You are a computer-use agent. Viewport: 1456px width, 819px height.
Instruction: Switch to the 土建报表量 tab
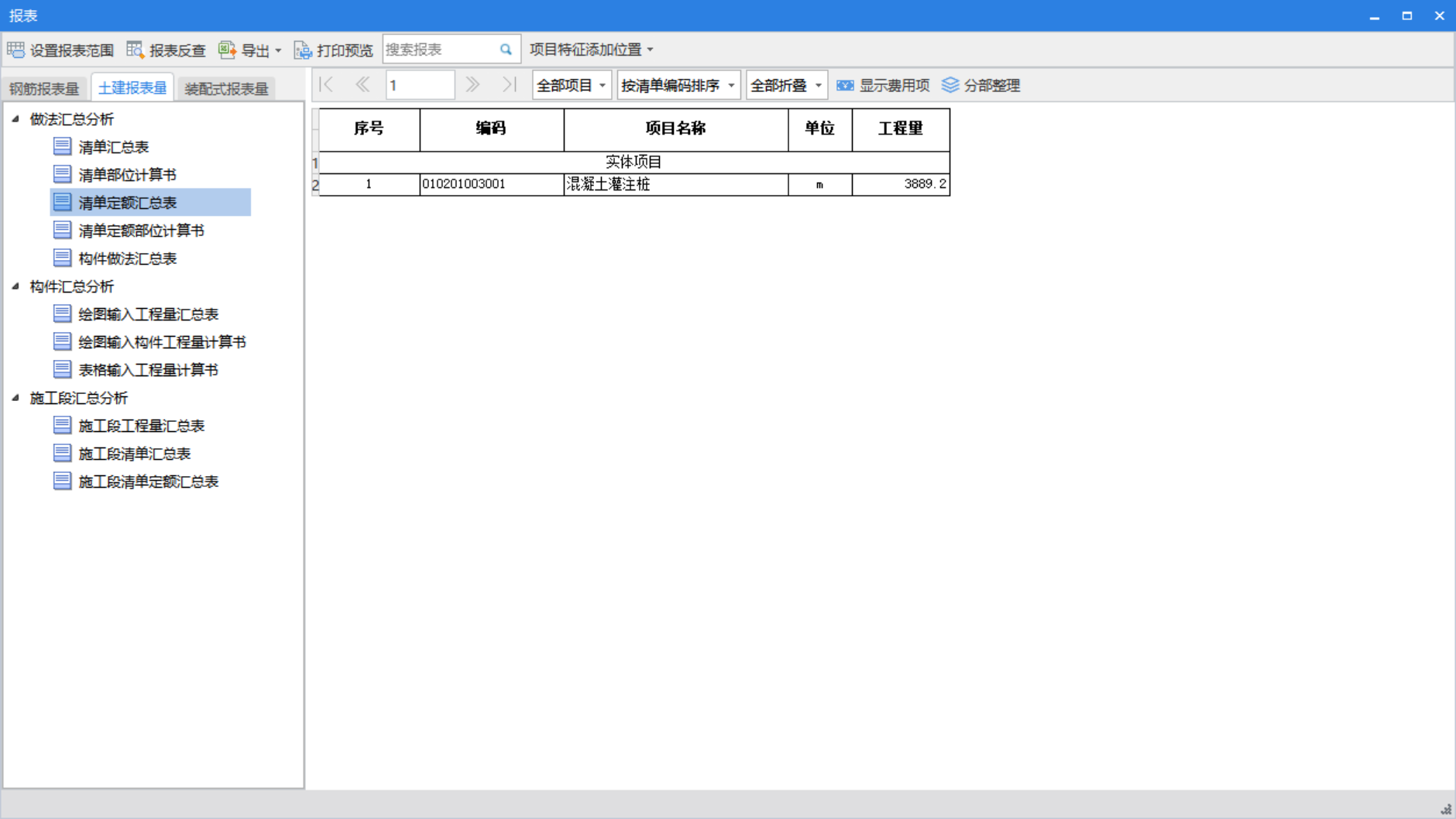pos(132,87)
